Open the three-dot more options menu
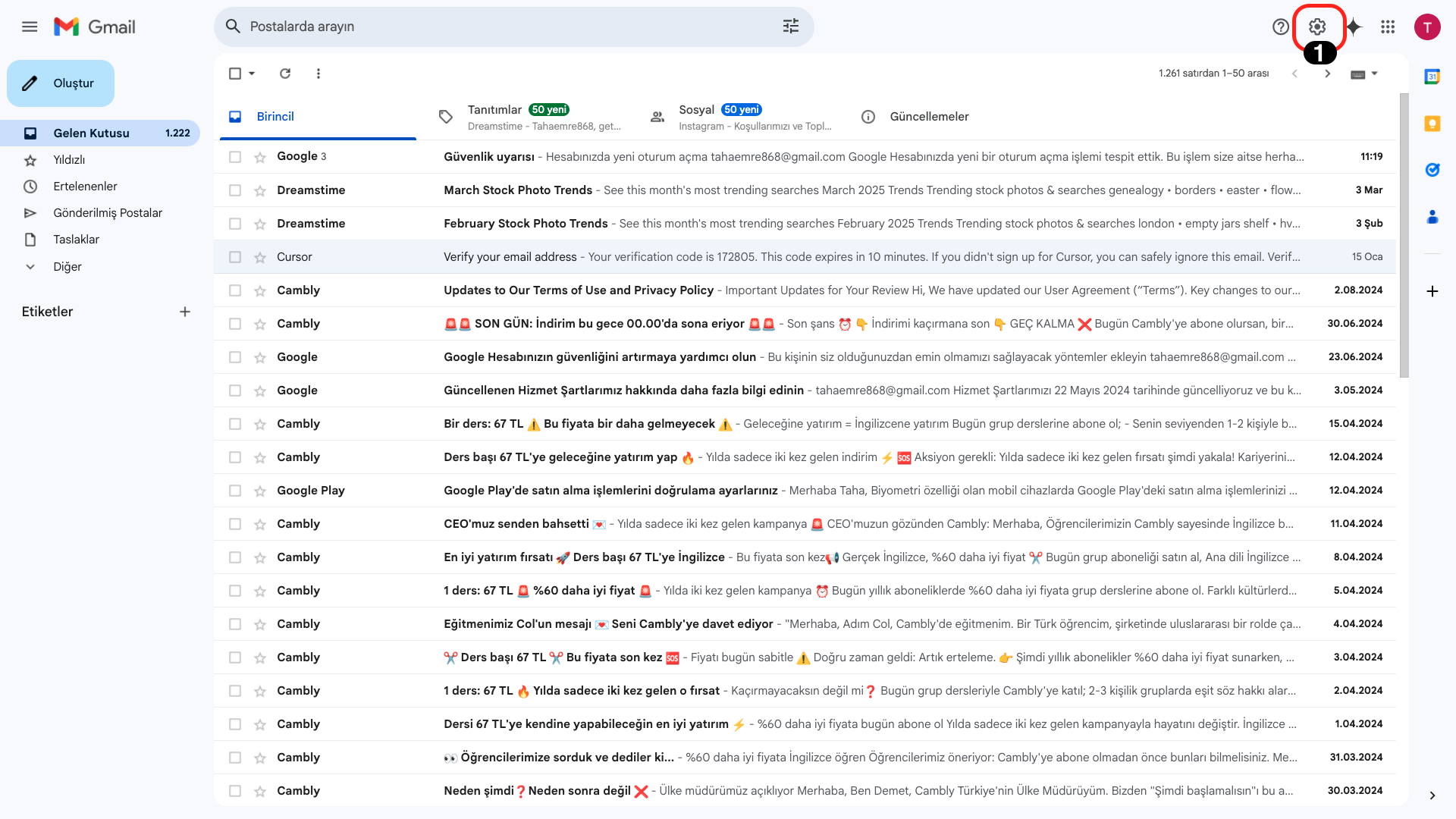 pos(318,74)
